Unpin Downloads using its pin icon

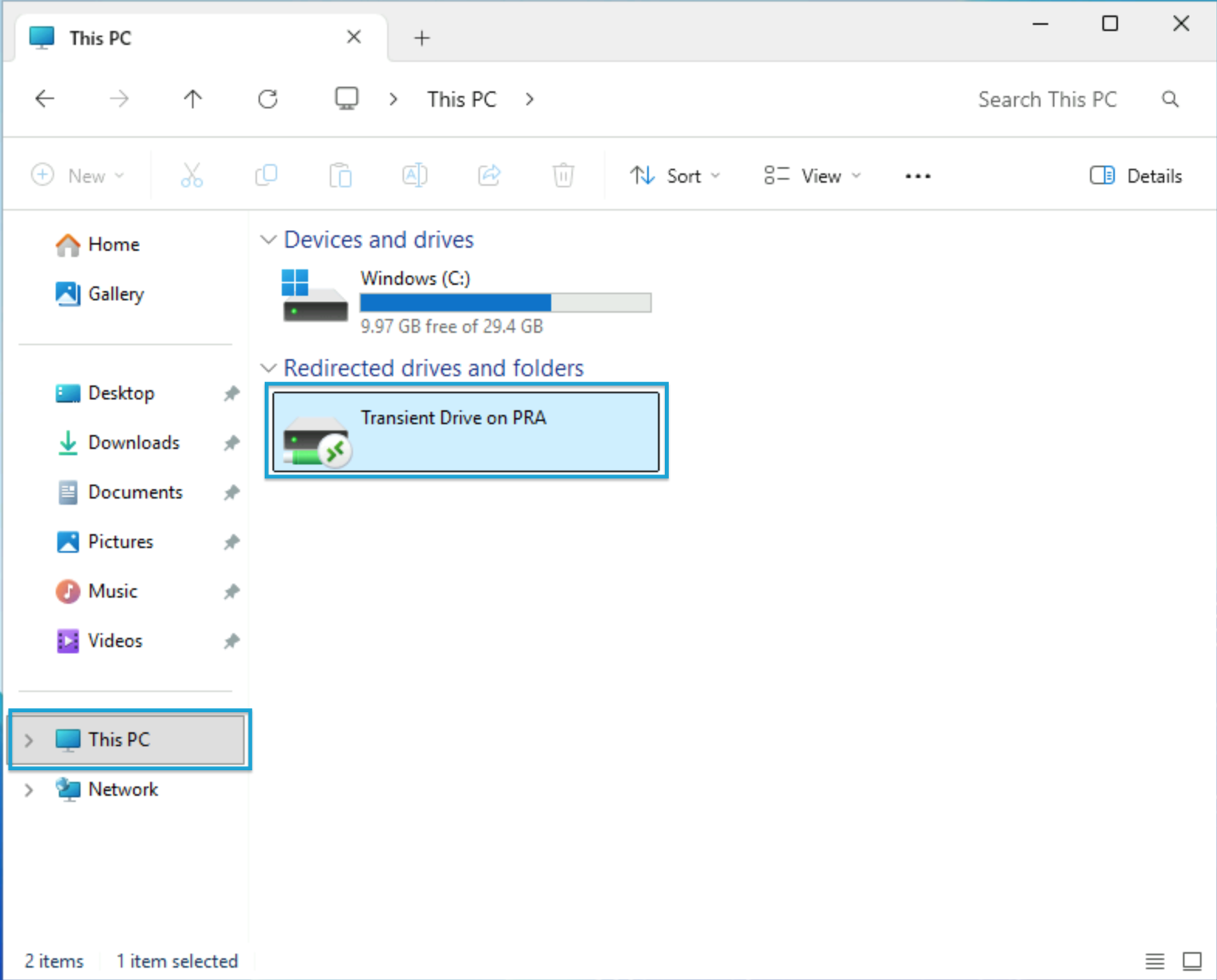click(x=231, y=443)
